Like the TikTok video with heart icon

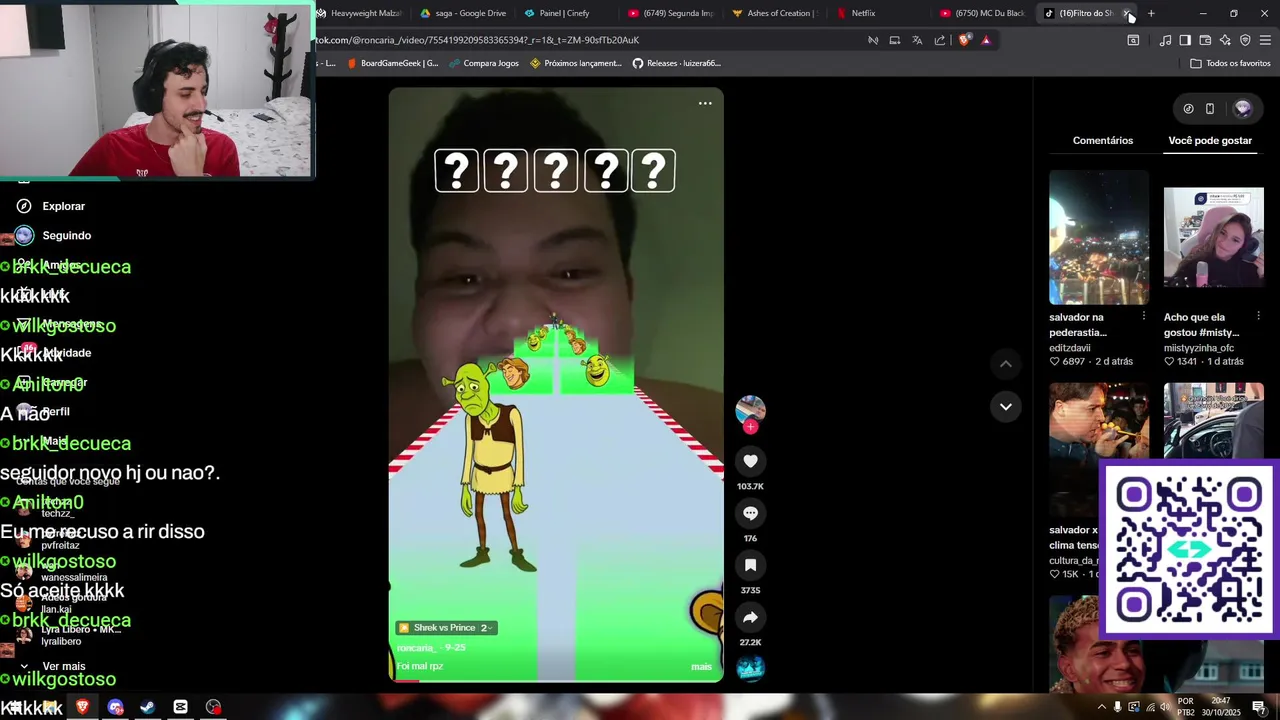point(750,461)
